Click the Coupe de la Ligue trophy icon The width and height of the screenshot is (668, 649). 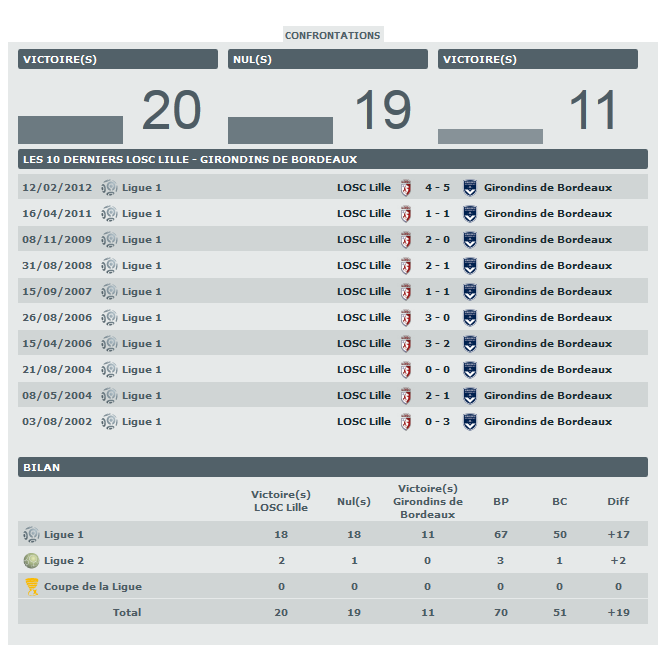[32, 587]
